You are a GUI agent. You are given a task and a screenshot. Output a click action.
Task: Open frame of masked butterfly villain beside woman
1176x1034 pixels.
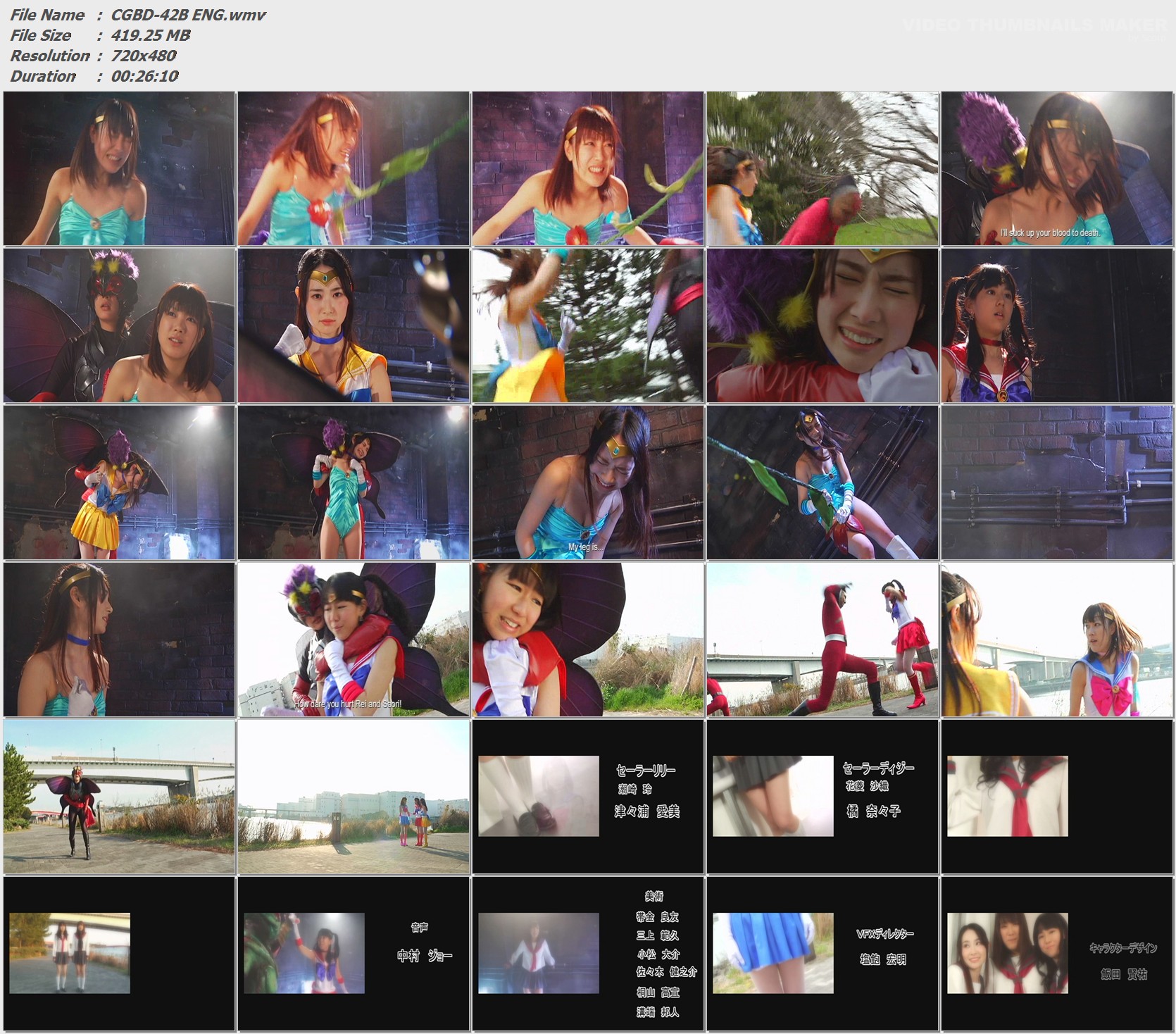pyautogui.click(x=119, y=325)
